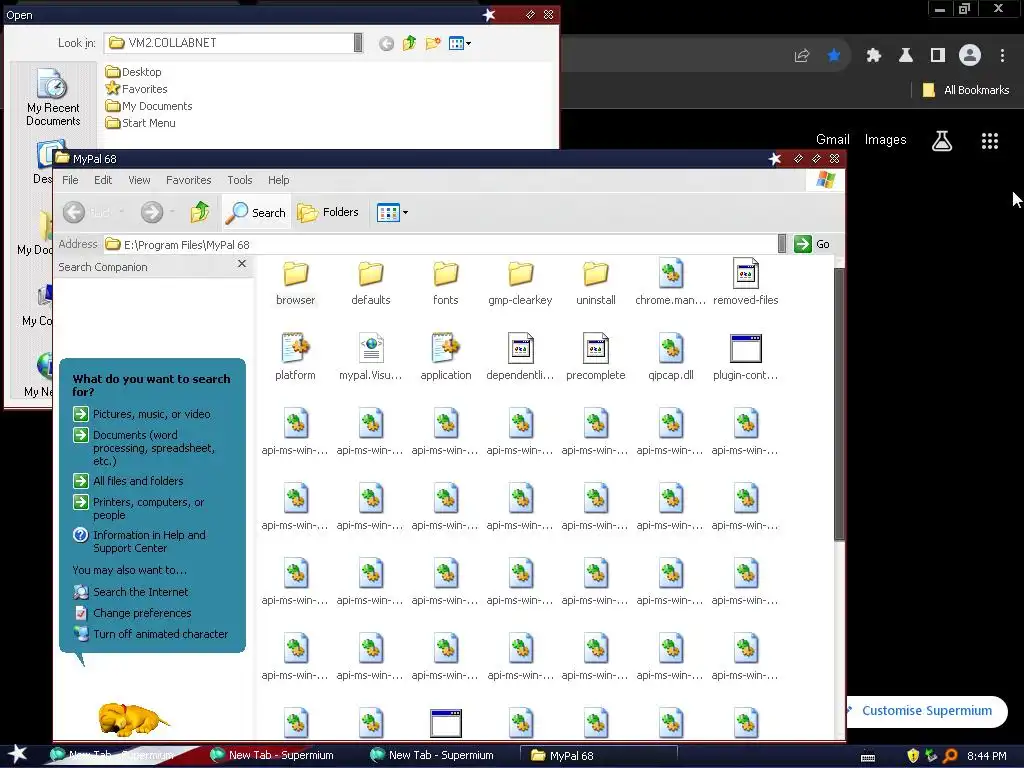Open the Google apps grid icon
1024x768 pixels.
(x=990, y=140)
